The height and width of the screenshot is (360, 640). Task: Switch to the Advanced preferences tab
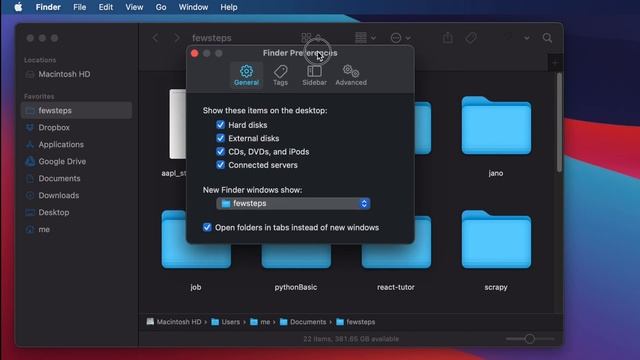[x=351, y=75]
